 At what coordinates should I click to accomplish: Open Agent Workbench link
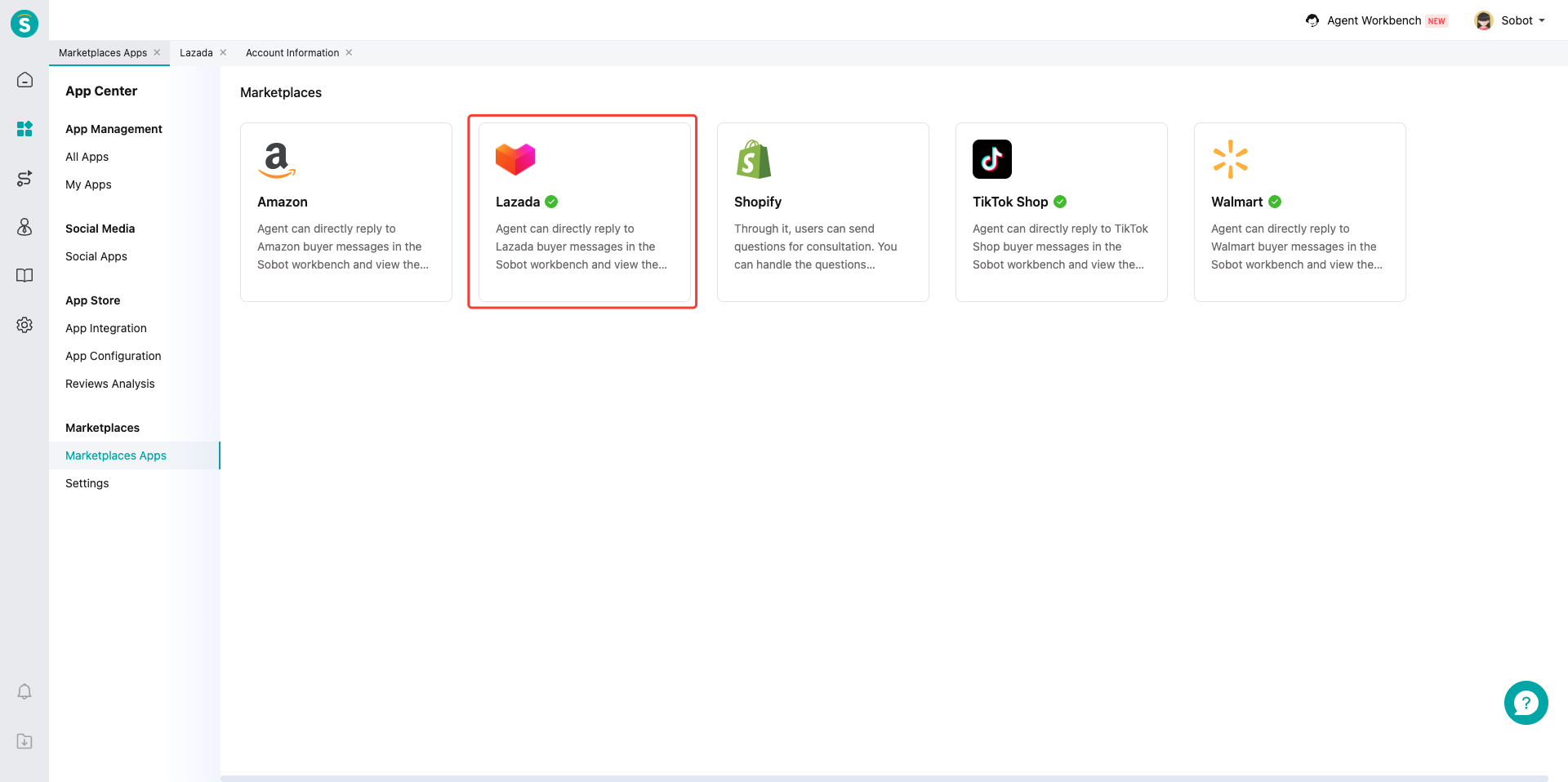1374,20
